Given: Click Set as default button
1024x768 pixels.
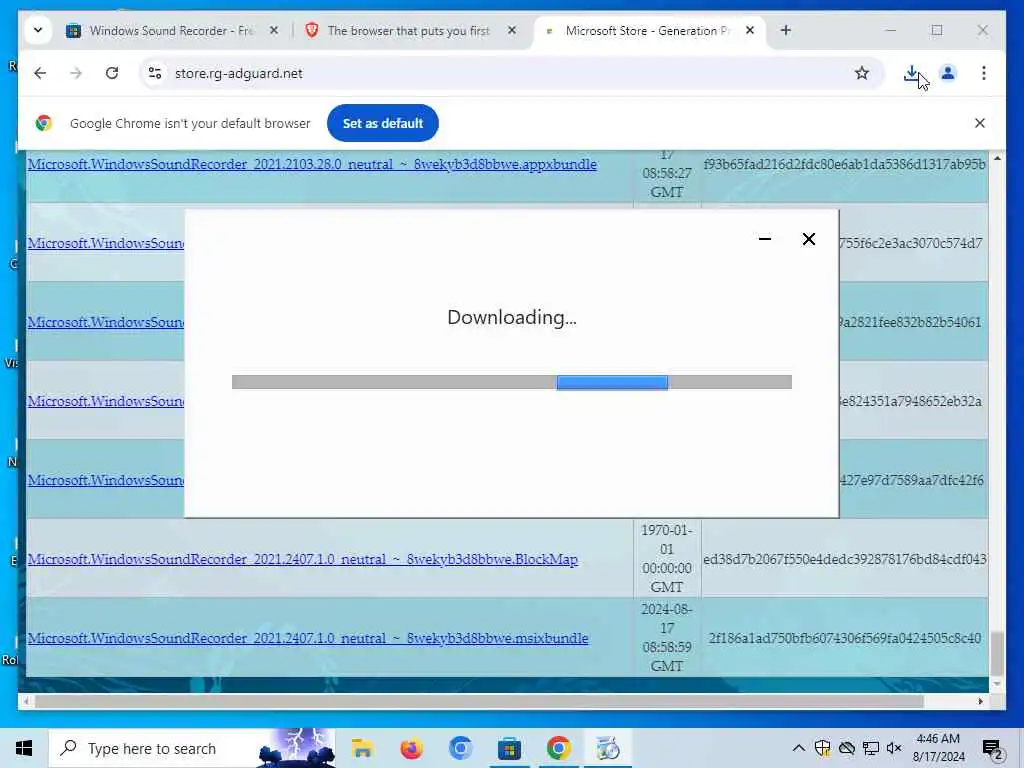Looking at the screenshot, I should click(x=383, y=123).
